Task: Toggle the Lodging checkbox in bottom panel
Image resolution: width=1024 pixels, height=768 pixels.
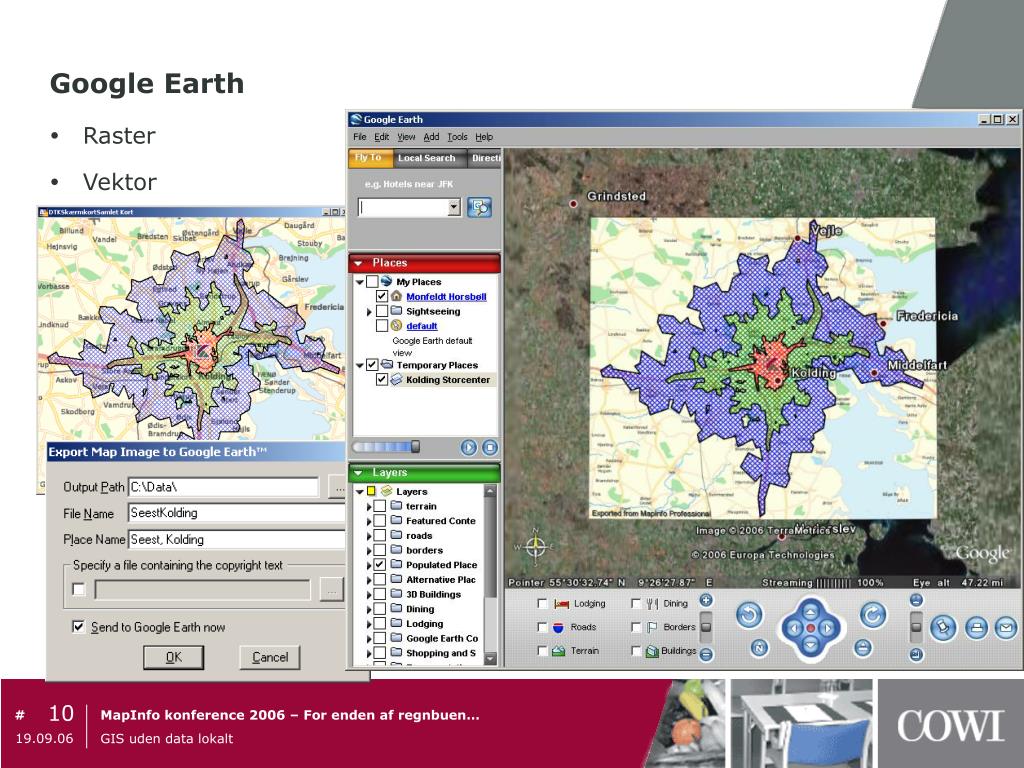Action: (x=542, y=603)
